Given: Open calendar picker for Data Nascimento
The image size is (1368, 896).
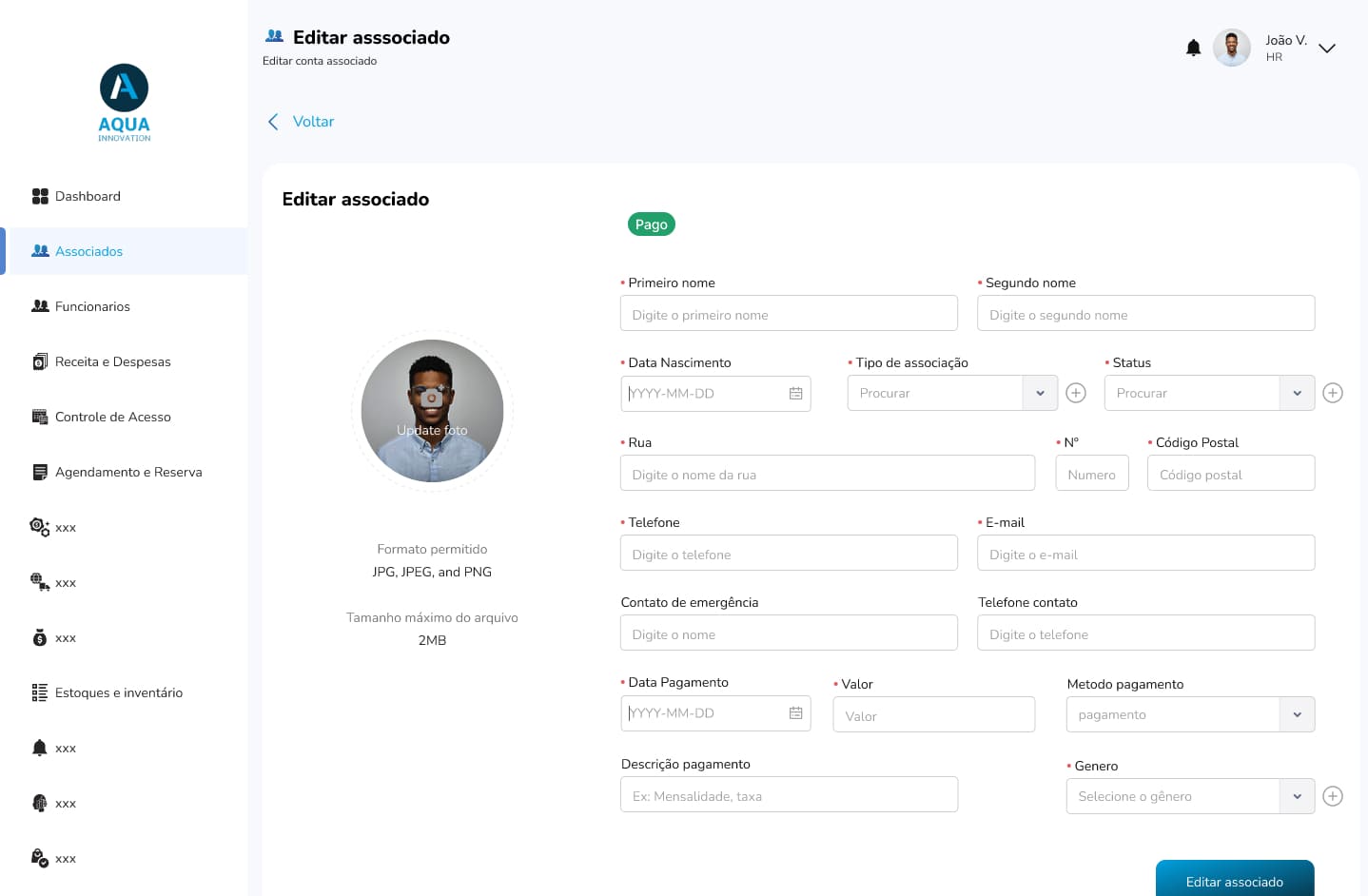Looking at the screenshot, I should (795, 394).
